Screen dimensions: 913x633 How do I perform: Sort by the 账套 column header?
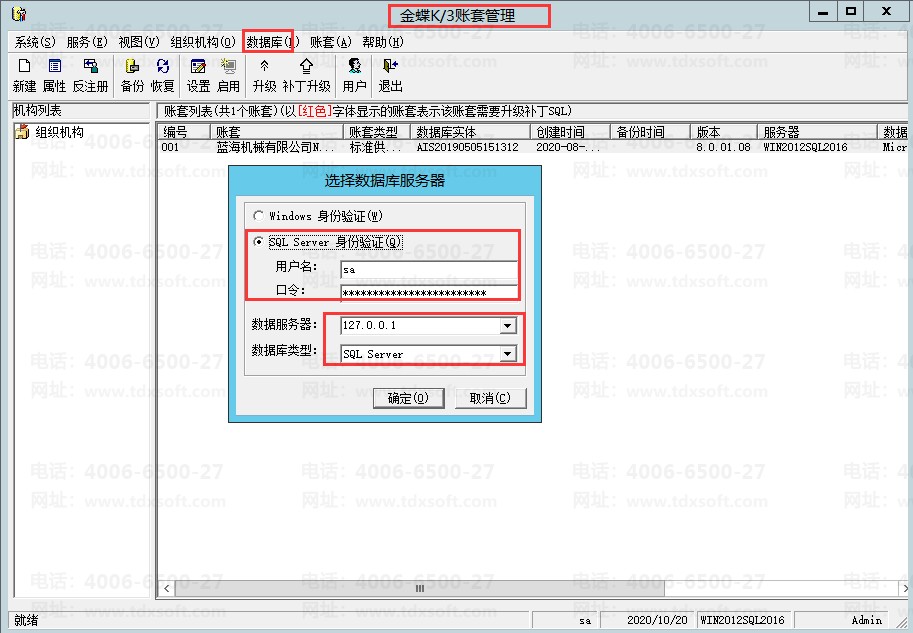(276, 132)
